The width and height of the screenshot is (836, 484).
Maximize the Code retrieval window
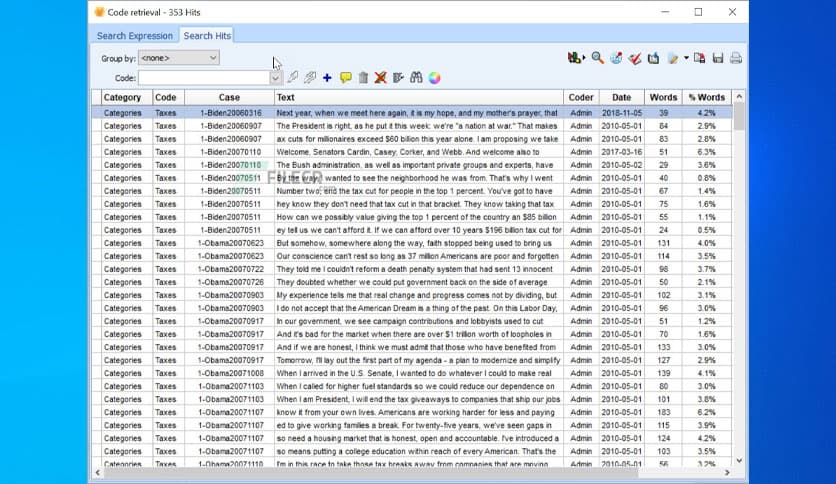[x=698, y=12]
